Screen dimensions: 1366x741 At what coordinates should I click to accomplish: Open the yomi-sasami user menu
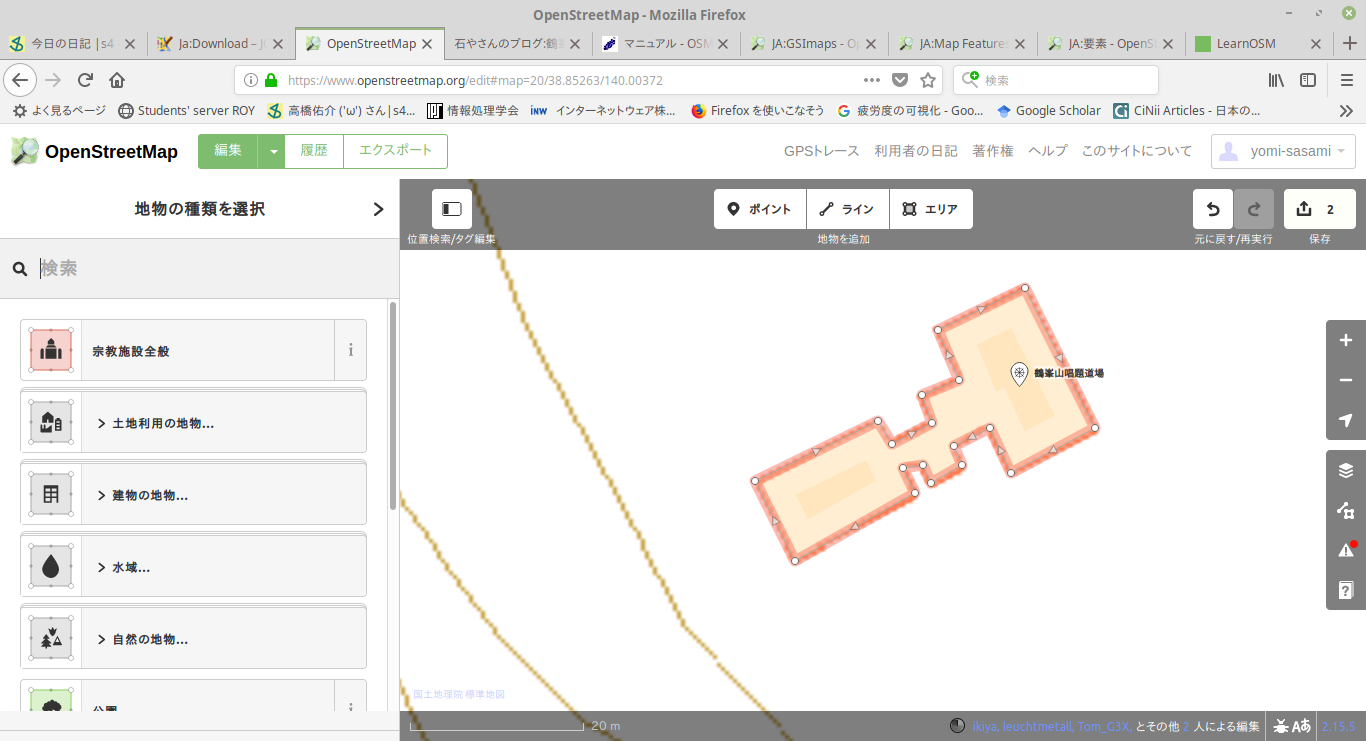point(1283,151)
